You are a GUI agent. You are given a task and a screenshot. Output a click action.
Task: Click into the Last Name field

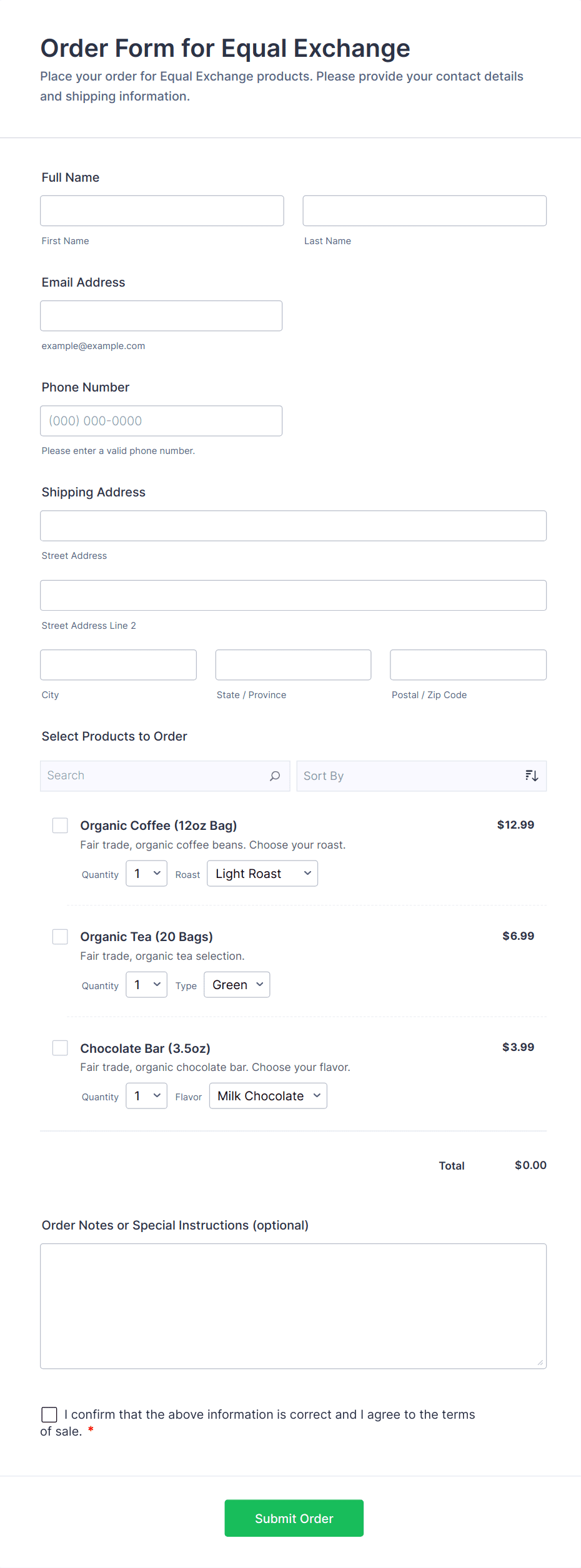tap(424, 211)
